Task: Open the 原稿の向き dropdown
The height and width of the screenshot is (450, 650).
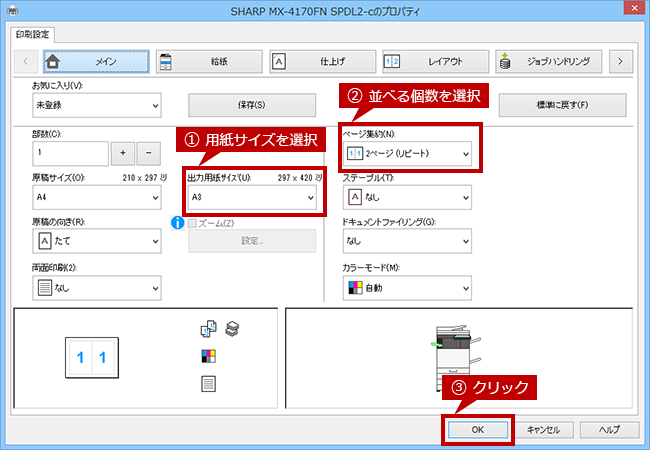Action: point(97,241)
